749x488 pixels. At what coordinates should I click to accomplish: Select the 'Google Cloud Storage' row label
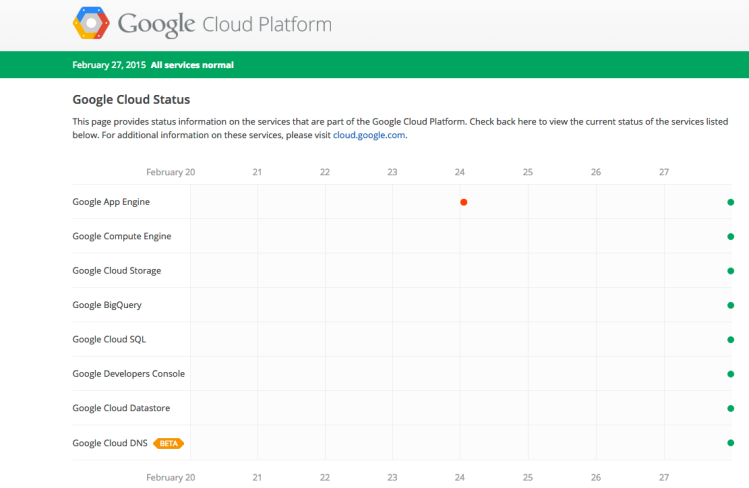[117, 271]
